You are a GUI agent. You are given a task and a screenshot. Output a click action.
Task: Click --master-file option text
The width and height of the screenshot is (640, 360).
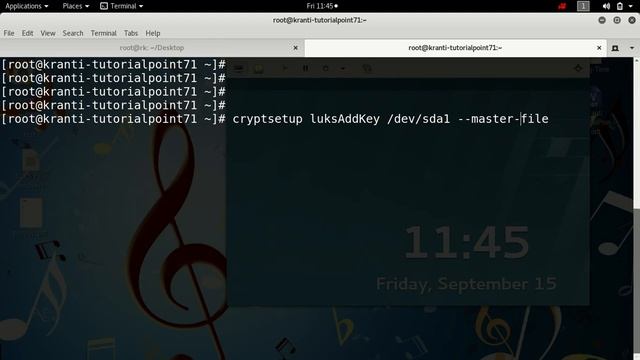503,119
